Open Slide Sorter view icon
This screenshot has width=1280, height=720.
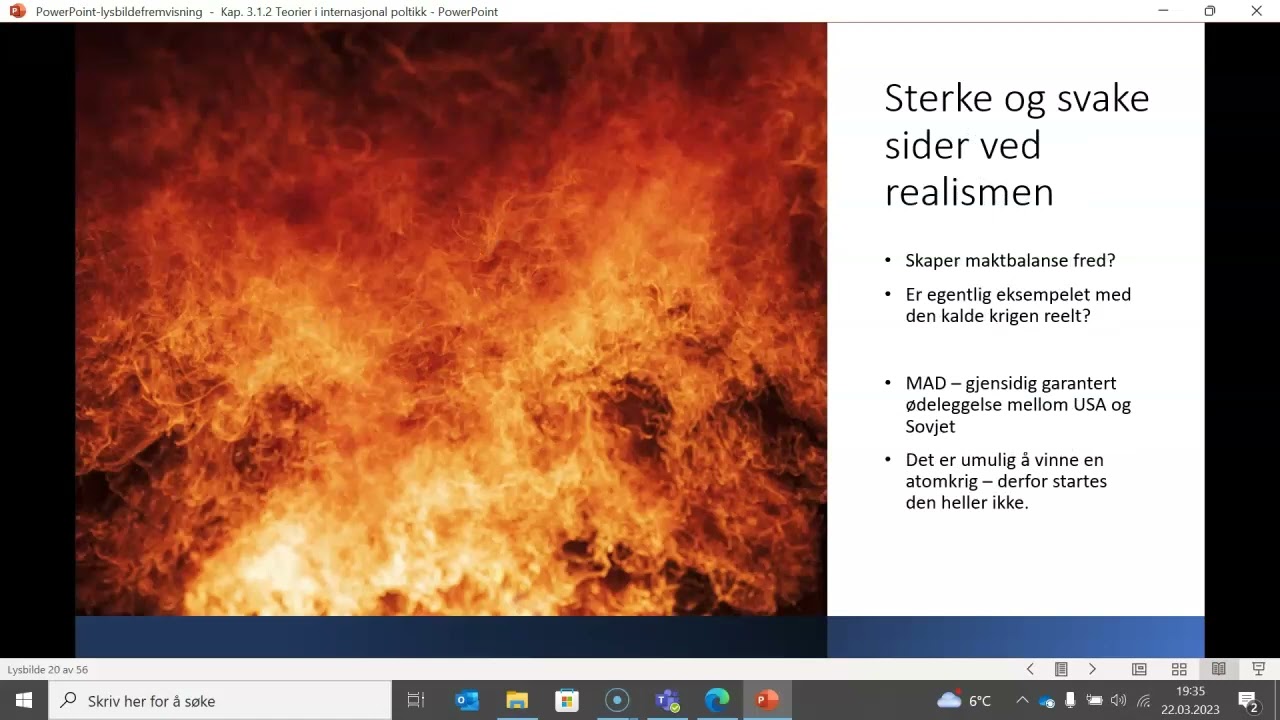[1179, 669]
